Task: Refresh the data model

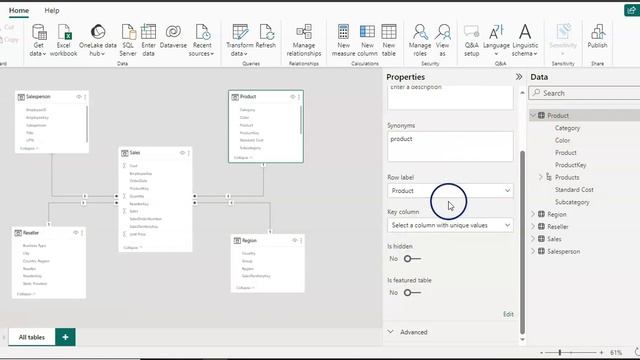Action: point(266,37)
